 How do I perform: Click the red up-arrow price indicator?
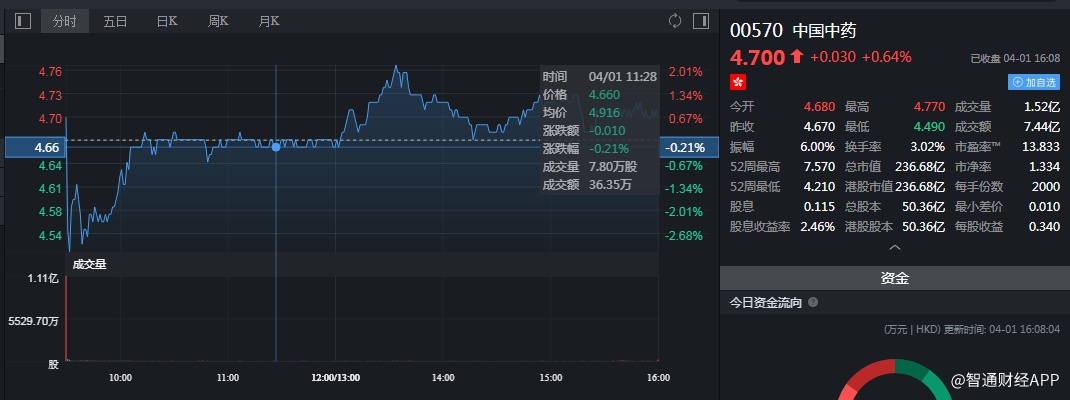(x=796, y=57)
